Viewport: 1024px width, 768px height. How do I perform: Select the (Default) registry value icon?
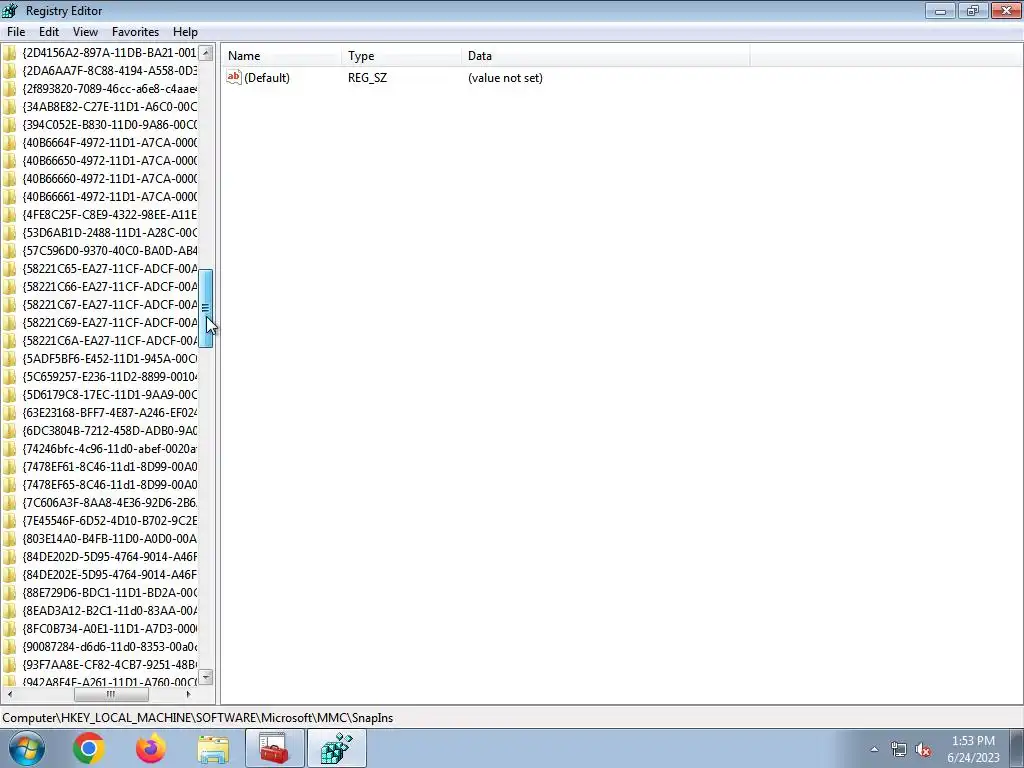click(x=234, y=77)
